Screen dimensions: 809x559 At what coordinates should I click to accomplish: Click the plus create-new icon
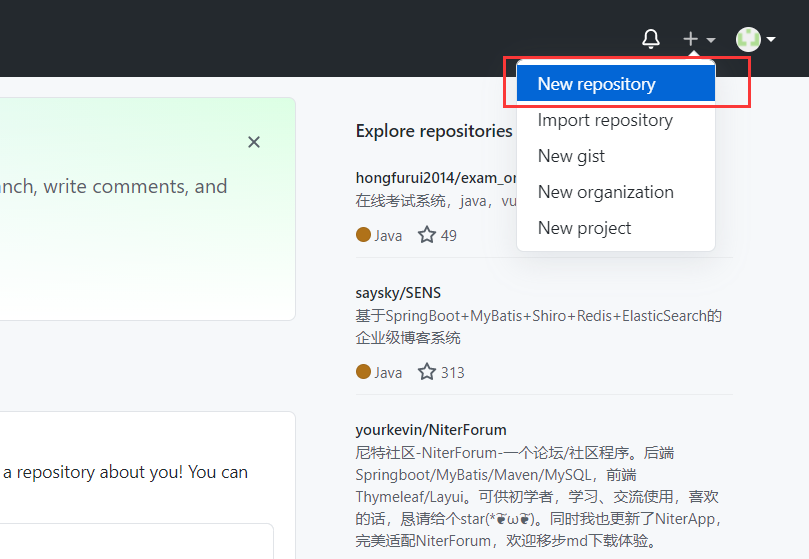690,39
